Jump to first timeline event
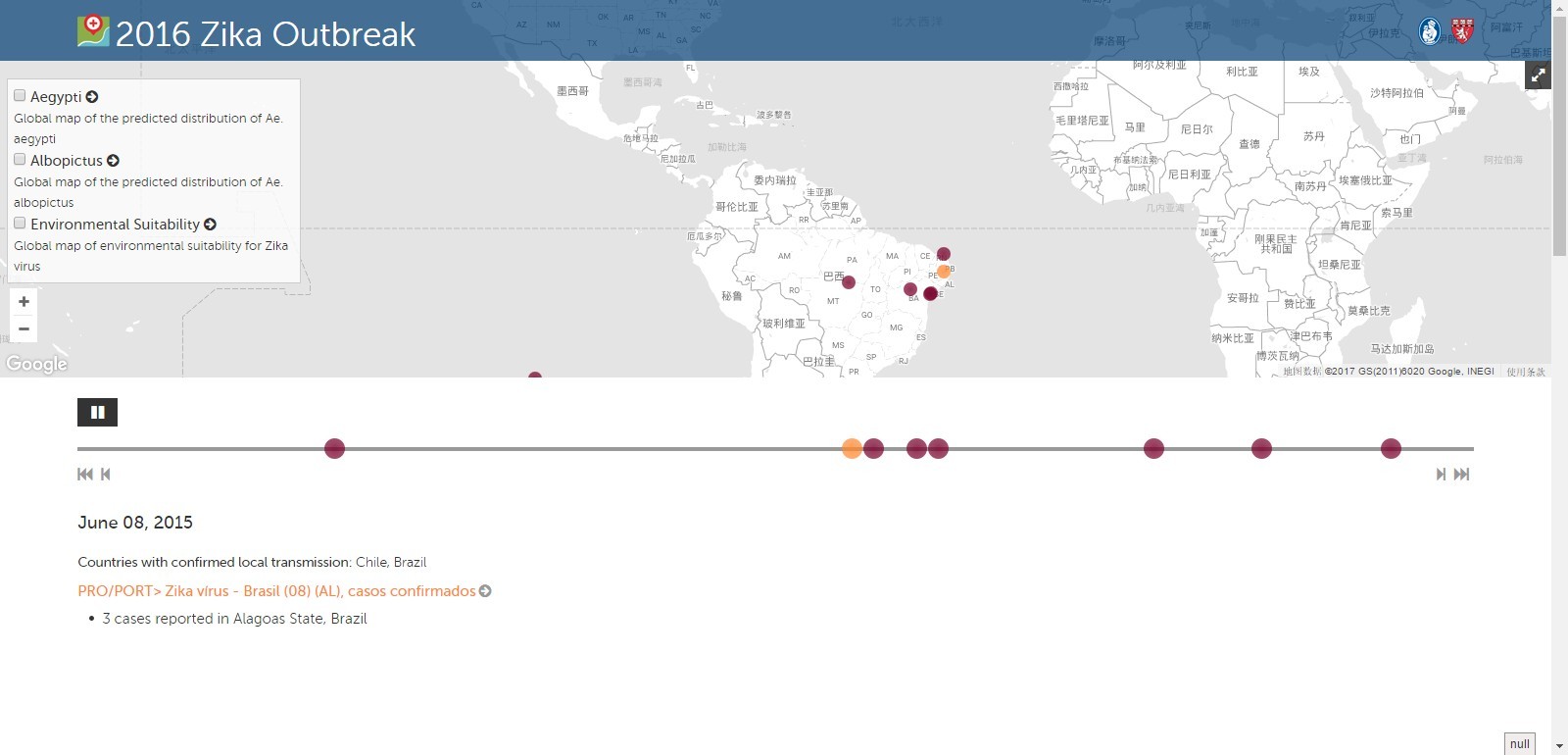1568x755 pixels. (x=85, y=475)
